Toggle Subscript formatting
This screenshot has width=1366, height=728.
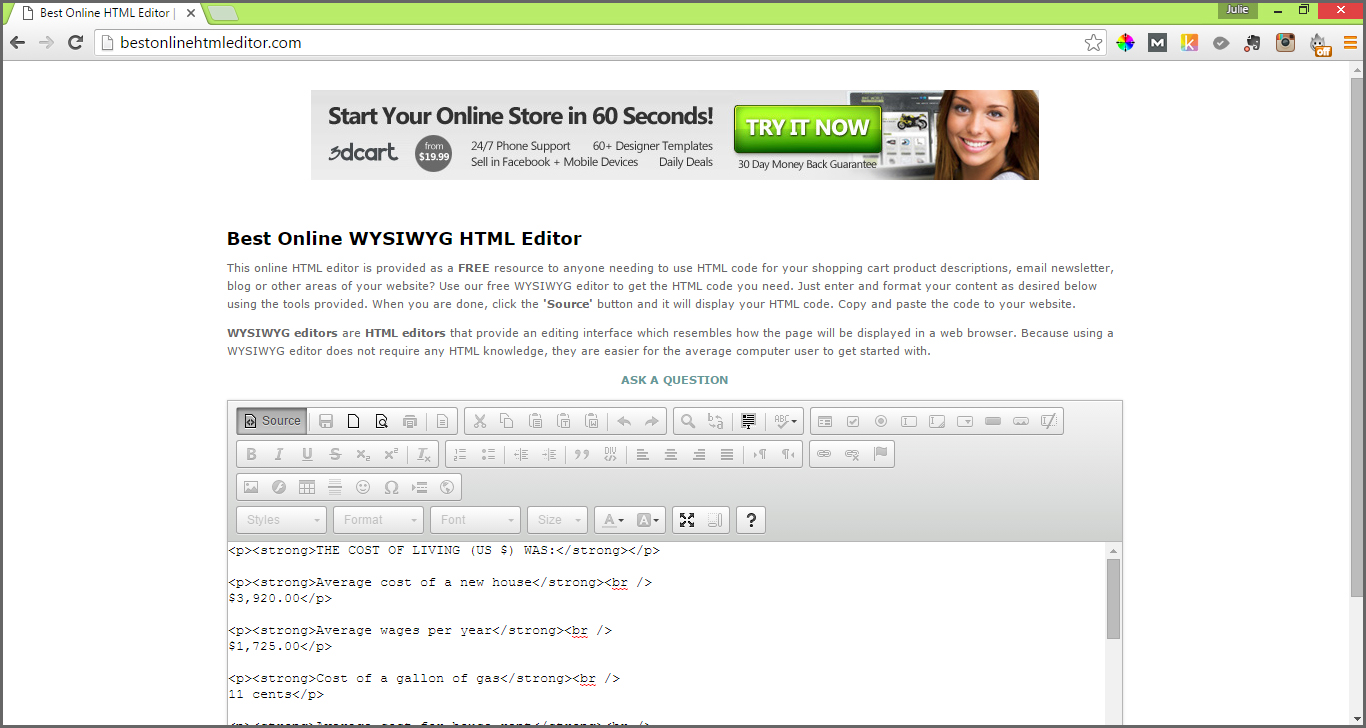[363, 454]
